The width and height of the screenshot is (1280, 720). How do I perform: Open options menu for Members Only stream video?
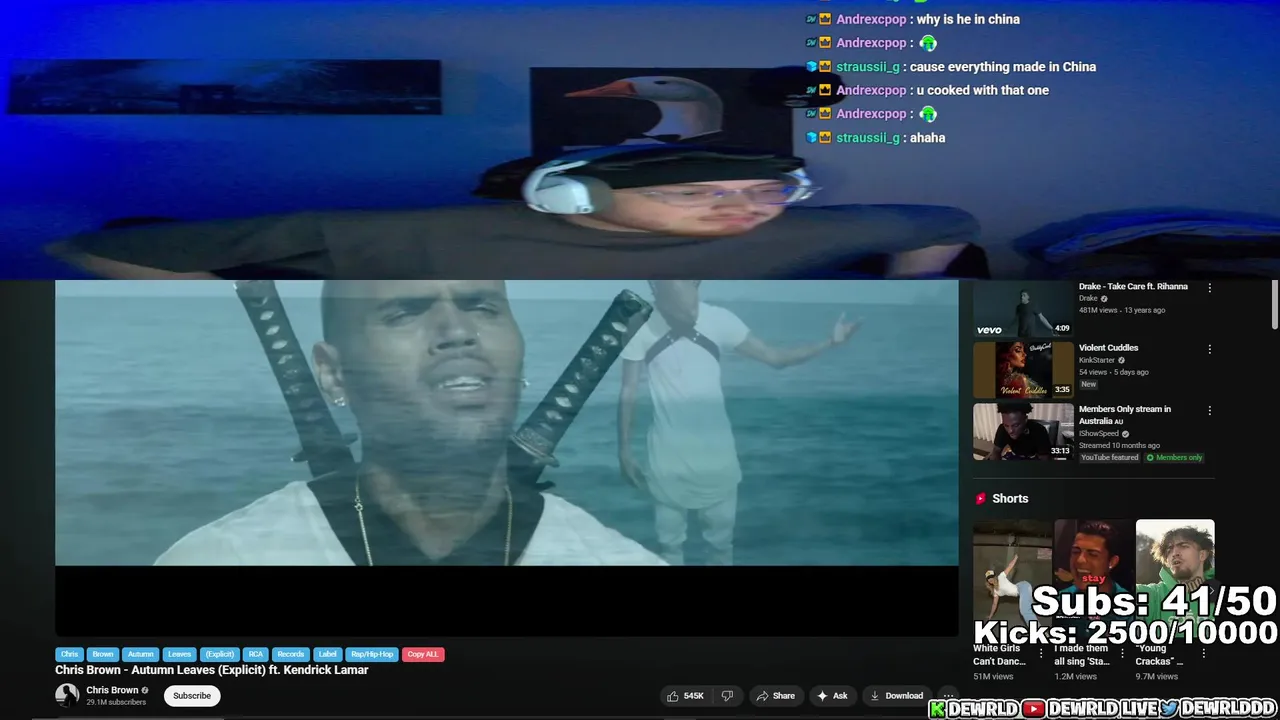pyautogui.click(x=1209, y=411)
